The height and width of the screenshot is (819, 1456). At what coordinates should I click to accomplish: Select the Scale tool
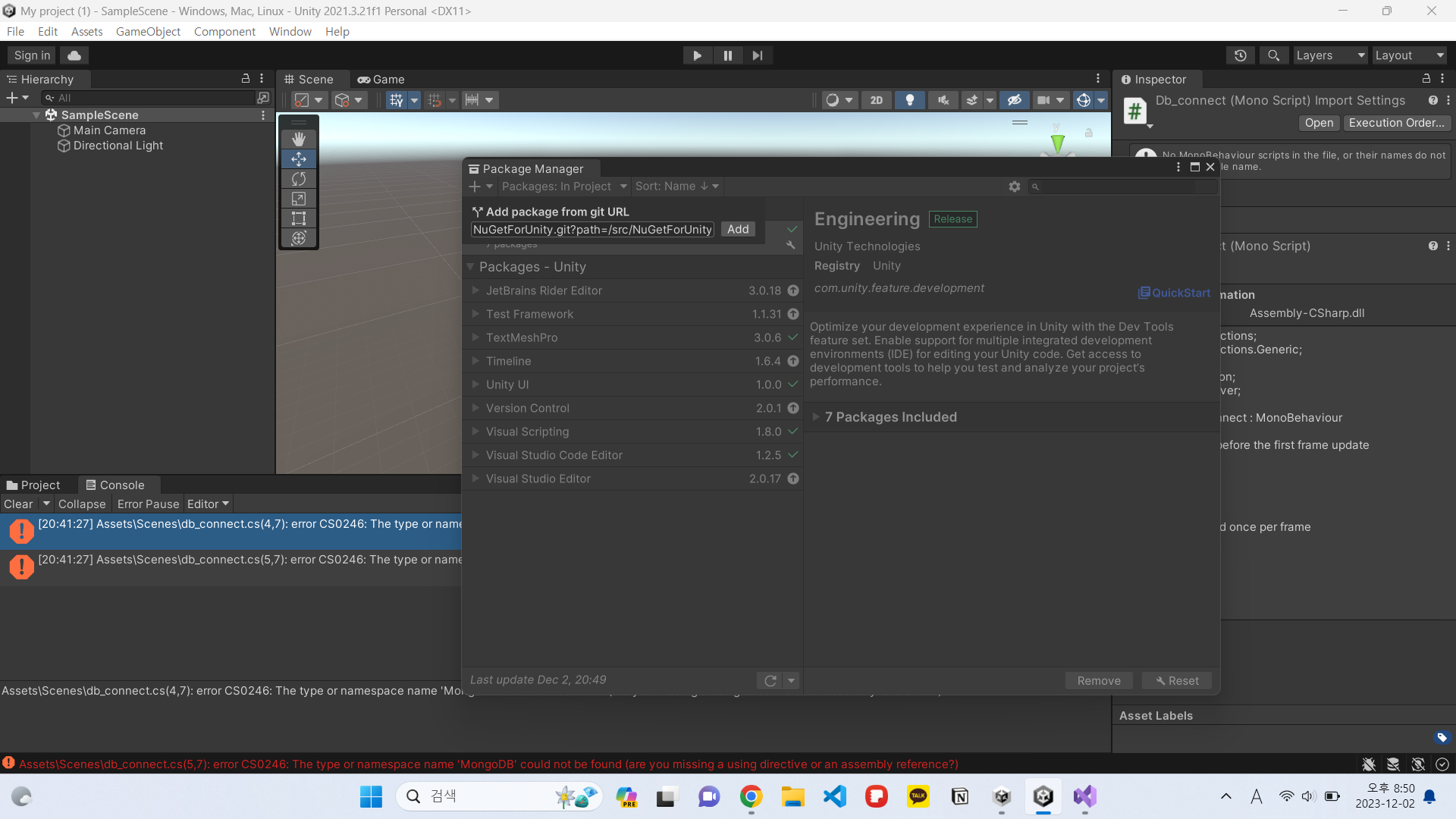pos(299,199)
